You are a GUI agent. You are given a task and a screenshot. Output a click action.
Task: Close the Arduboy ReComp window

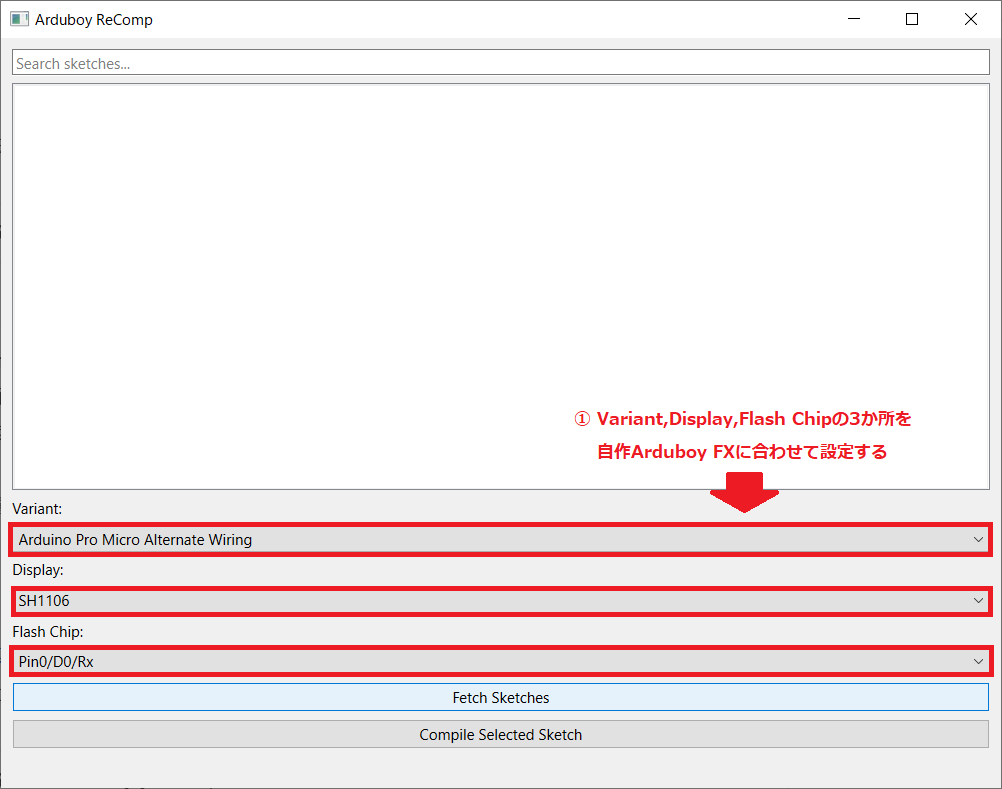pyautogui.click(x=970, y=19)
